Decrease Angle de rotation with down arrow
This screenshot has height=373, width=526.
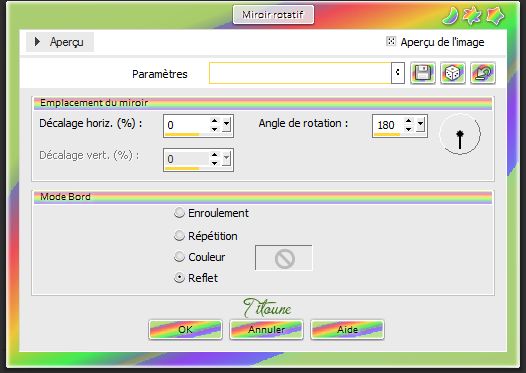[x=408, y=129]
